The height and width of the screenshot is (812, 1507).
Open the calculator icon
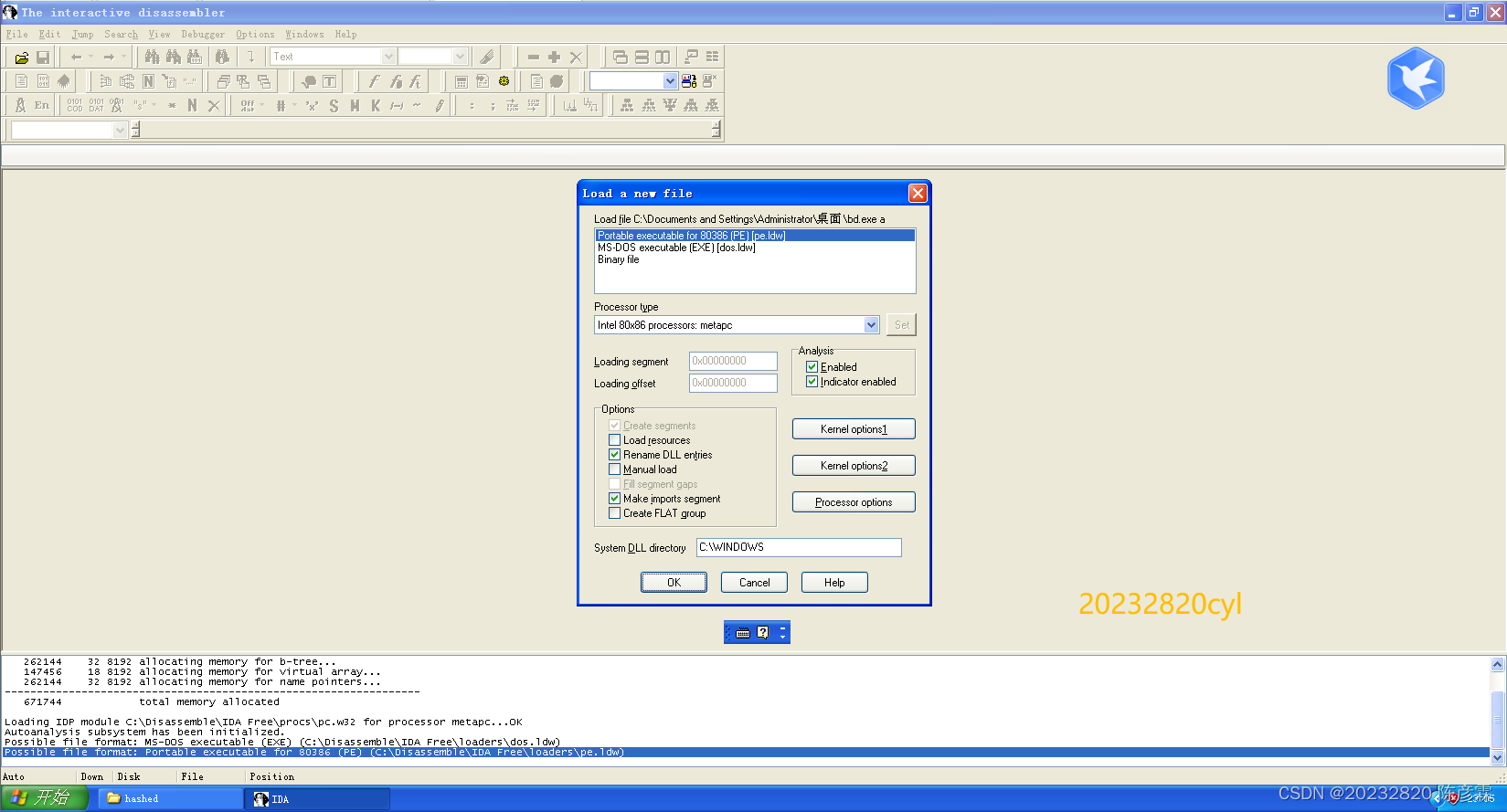coord(462,81)
